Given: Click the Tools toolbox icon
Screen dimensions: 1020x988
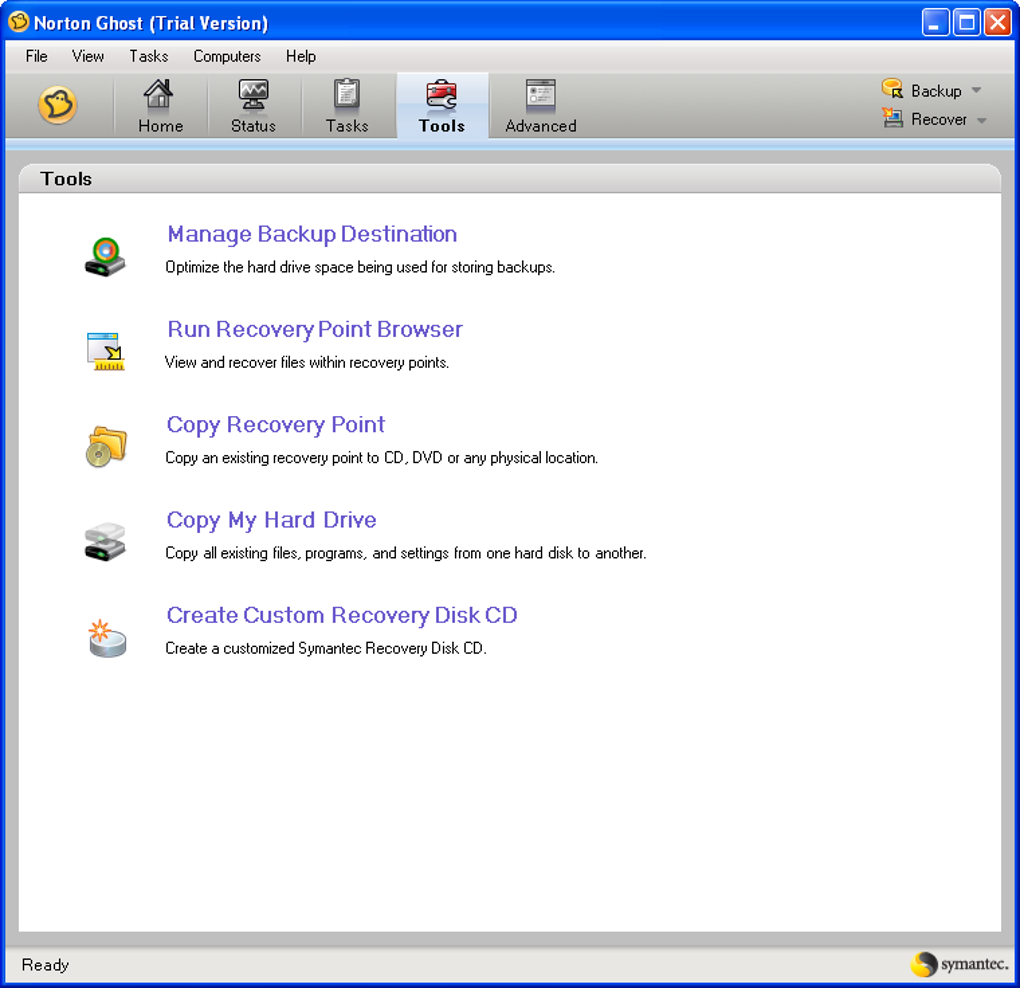Looking at the screenshot, I should pos(442,94).
